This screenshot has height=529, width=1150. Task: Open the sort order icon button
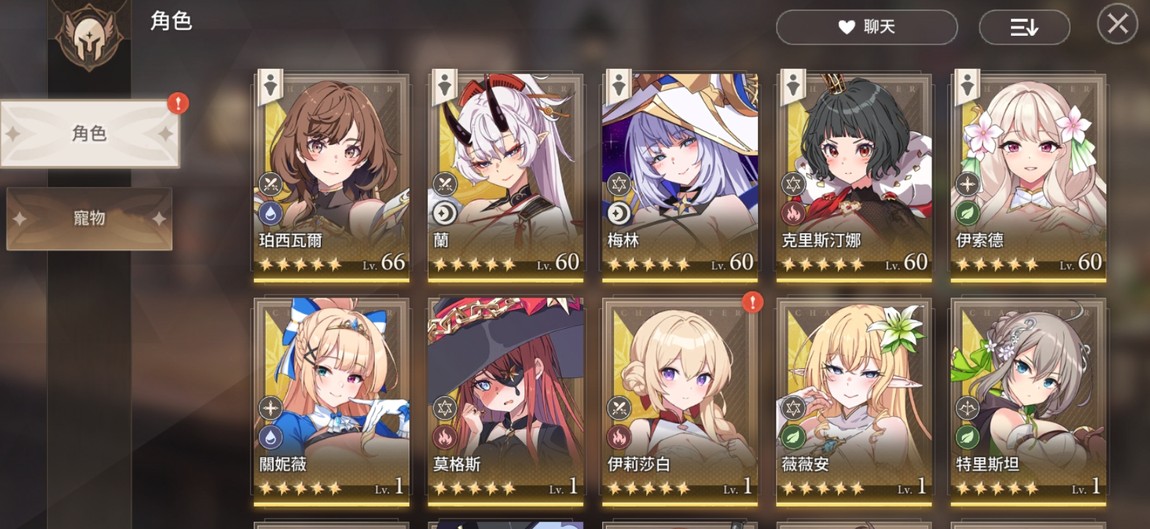1024,27
